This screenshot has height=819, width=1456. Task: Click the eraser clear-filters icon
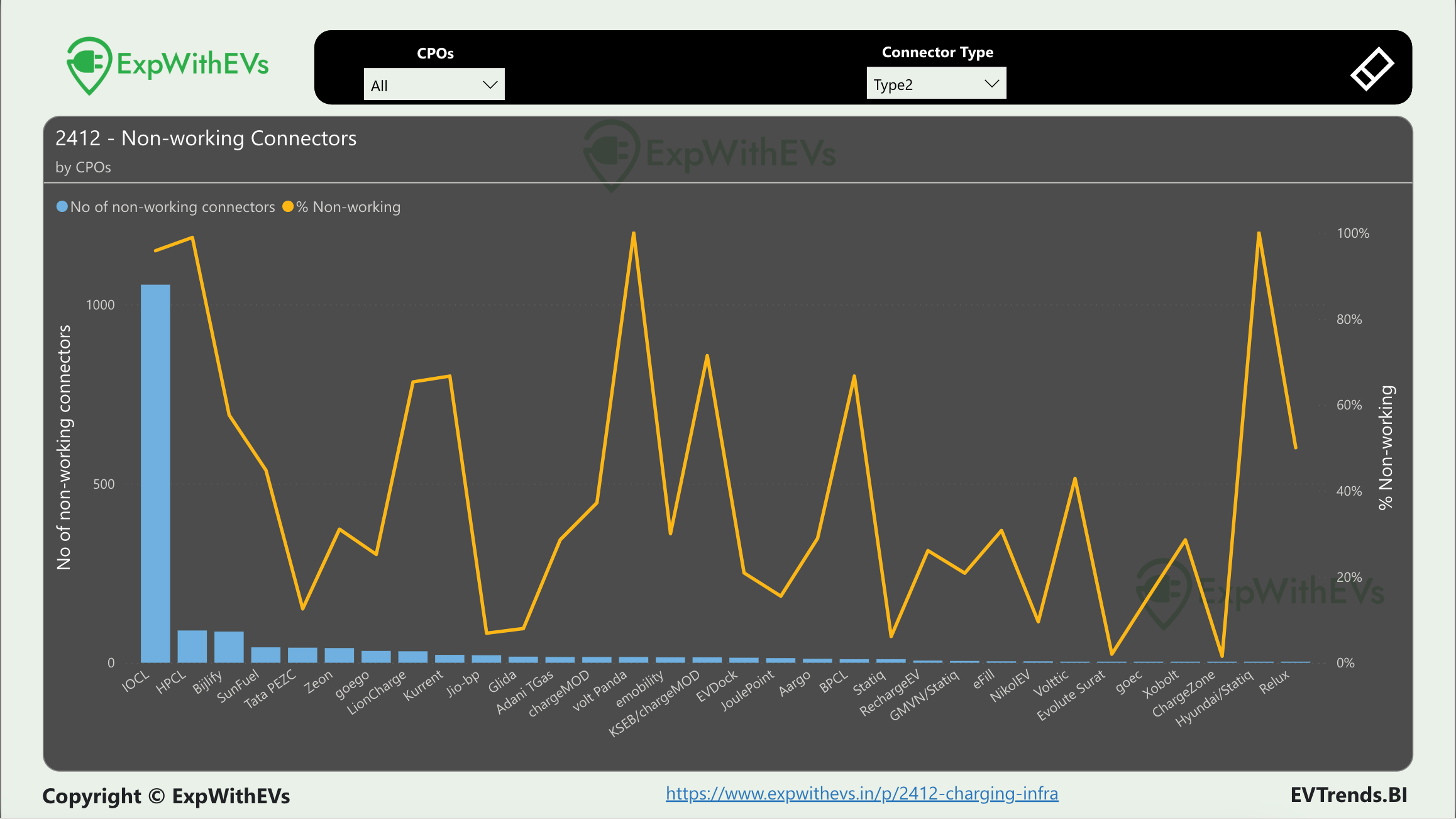1372,69
